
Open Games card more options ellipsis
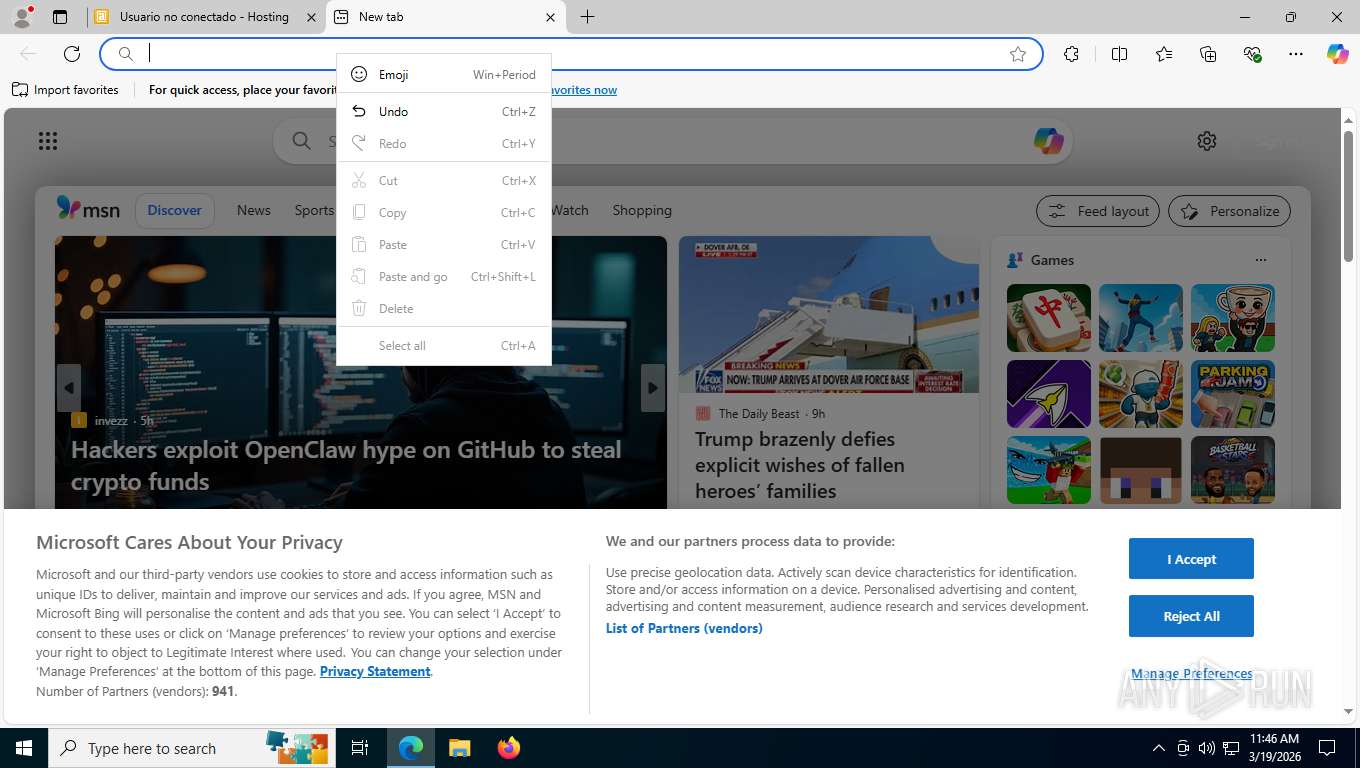1260,260
